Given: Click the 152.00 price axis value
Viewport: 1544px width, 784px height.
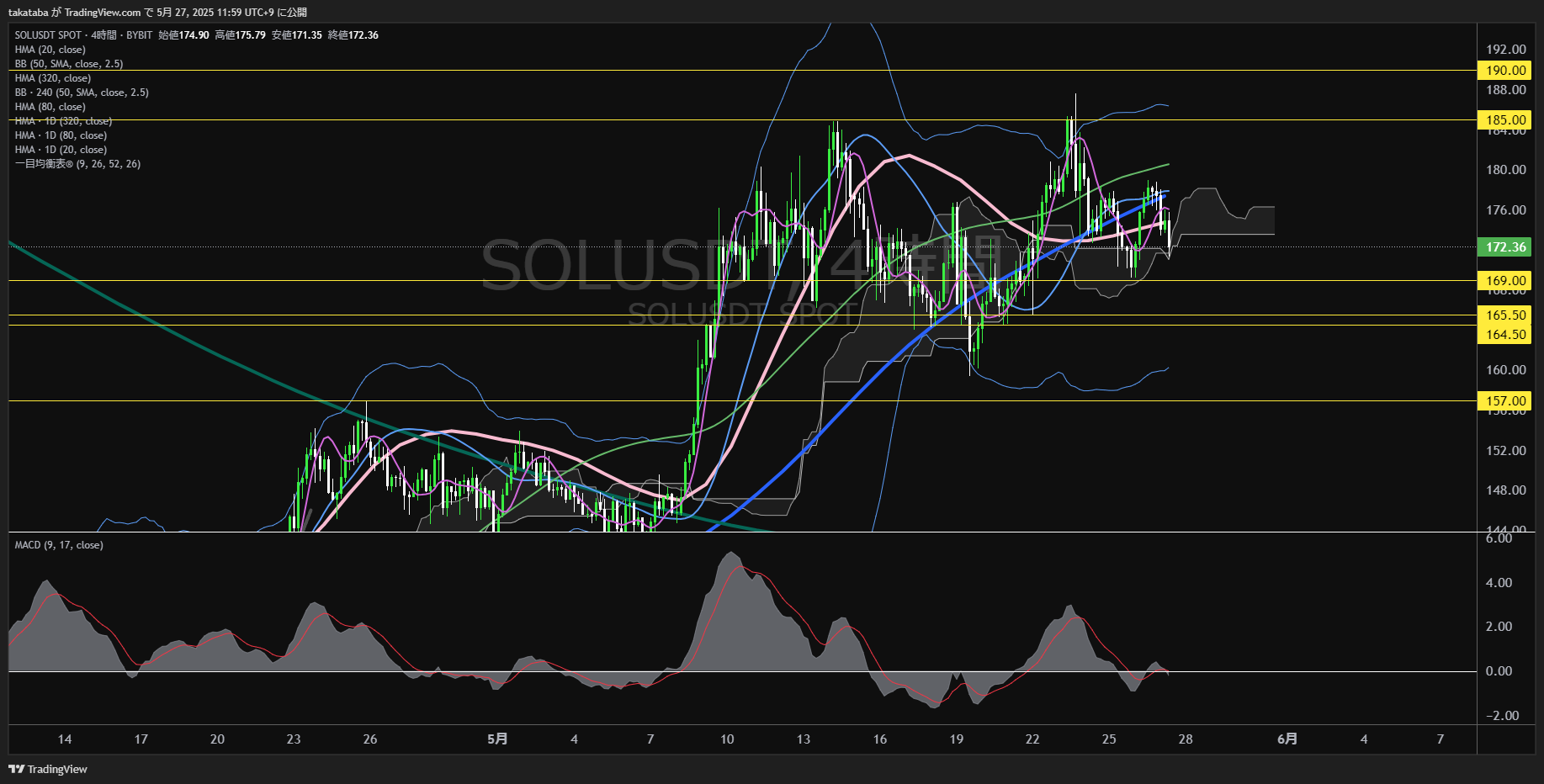Looking at the screenshot, I should 1505,451.
